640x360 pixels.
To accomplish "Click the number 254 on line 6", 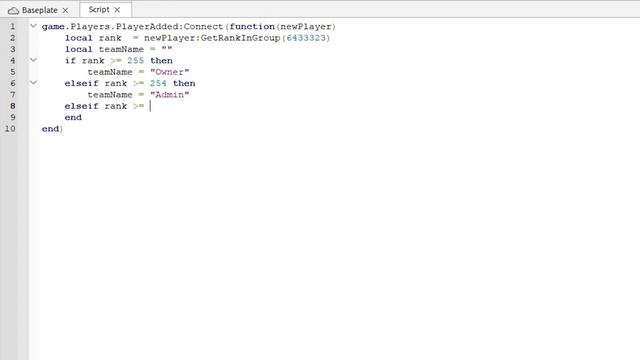I will tap(158, 83).
